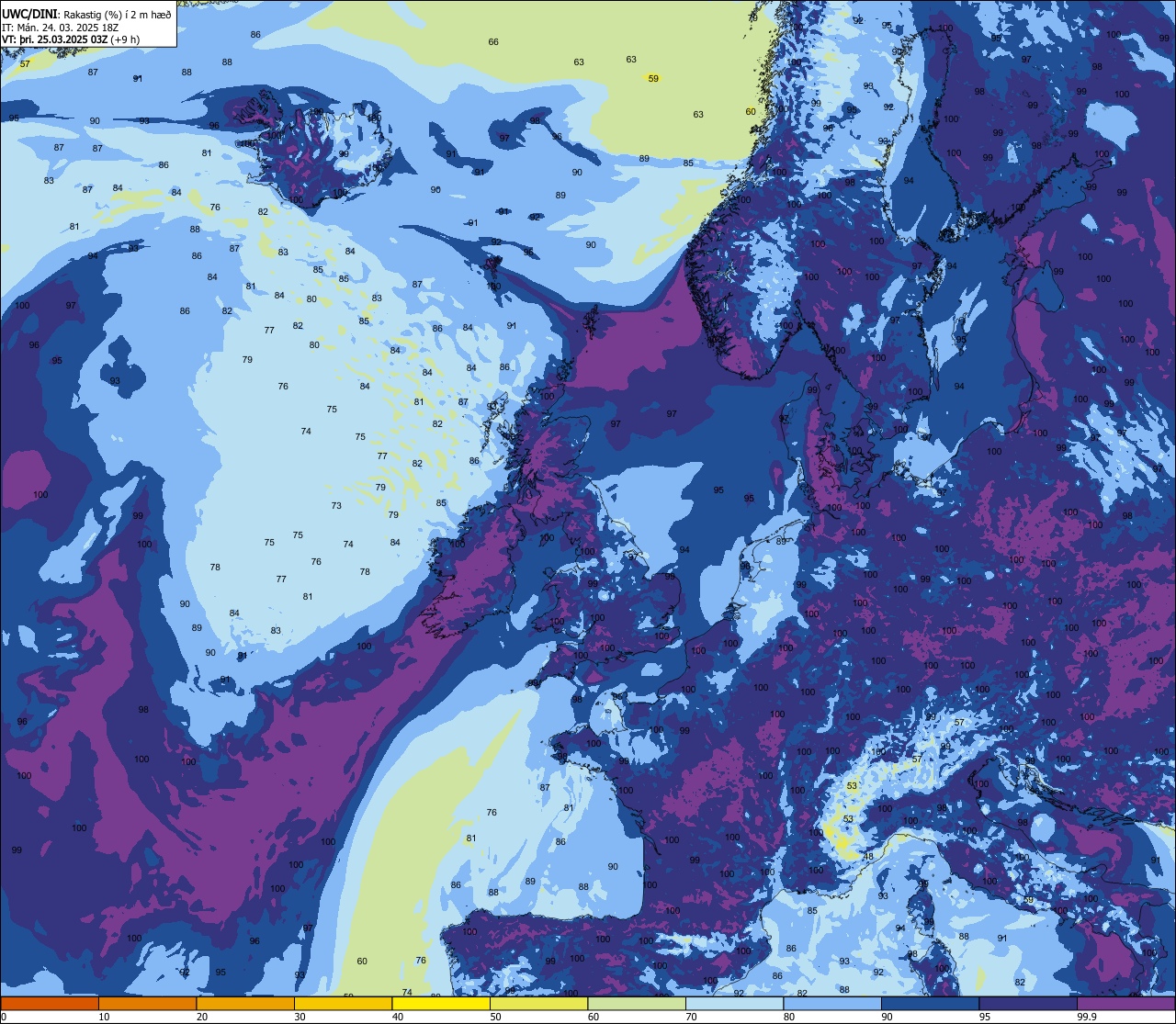Click the 80–90% medium blue legend swatch
Screen dimensions: 1176x1024
(832, 1003)
